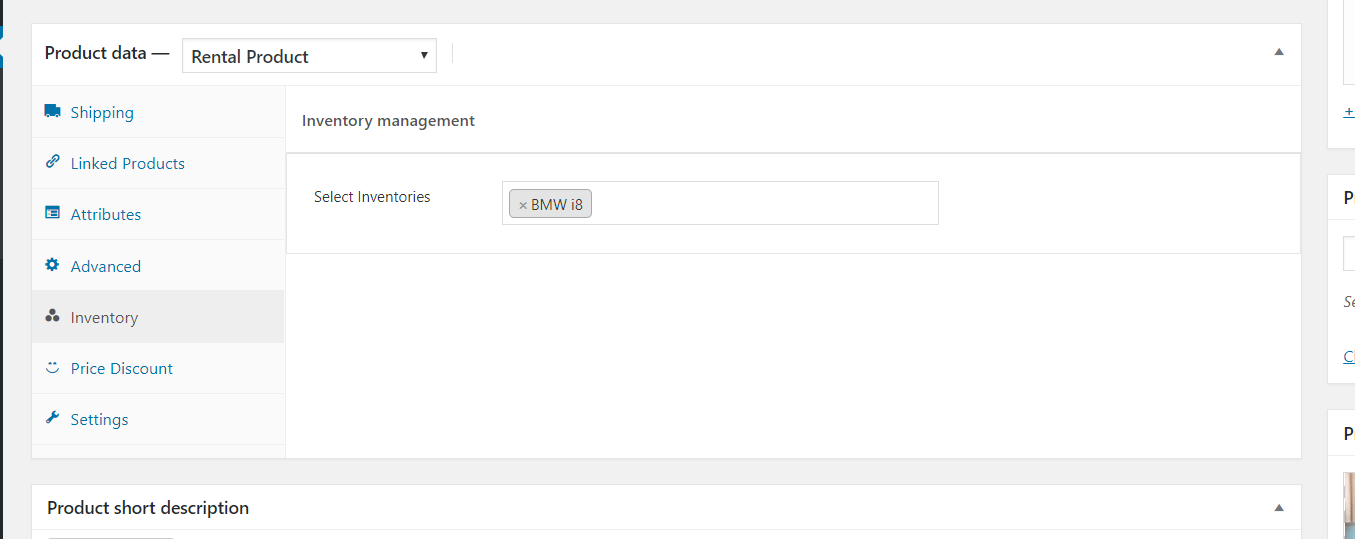Click the Price Discount smiley icon
1355x539 pixels.
click(53, 368)
